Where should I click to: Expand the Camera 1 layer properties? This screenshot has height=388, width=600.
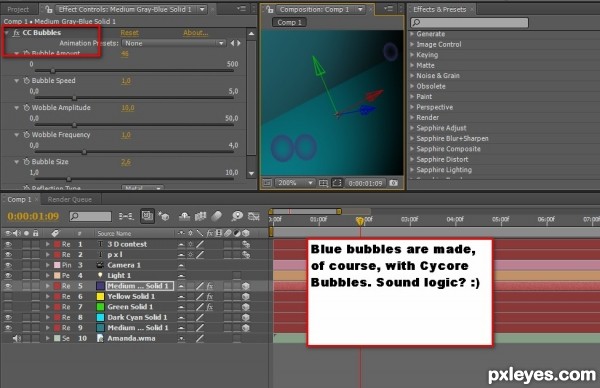[x=47, y=265]
